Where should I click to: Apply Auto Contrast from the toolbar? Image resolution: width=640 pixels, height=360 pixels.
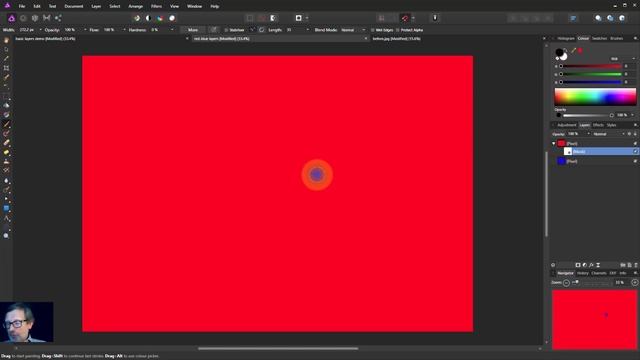(148, 18)
